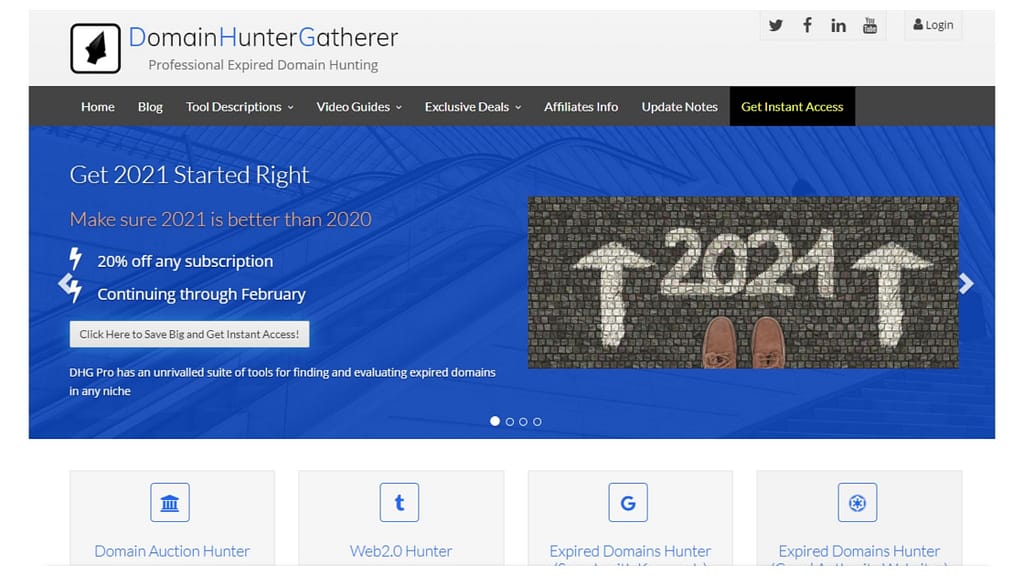This screenshot has height=576, width=1024.
Task: Click the DomainHunterGatherer arrowhead logo
Action: point(95,48)
